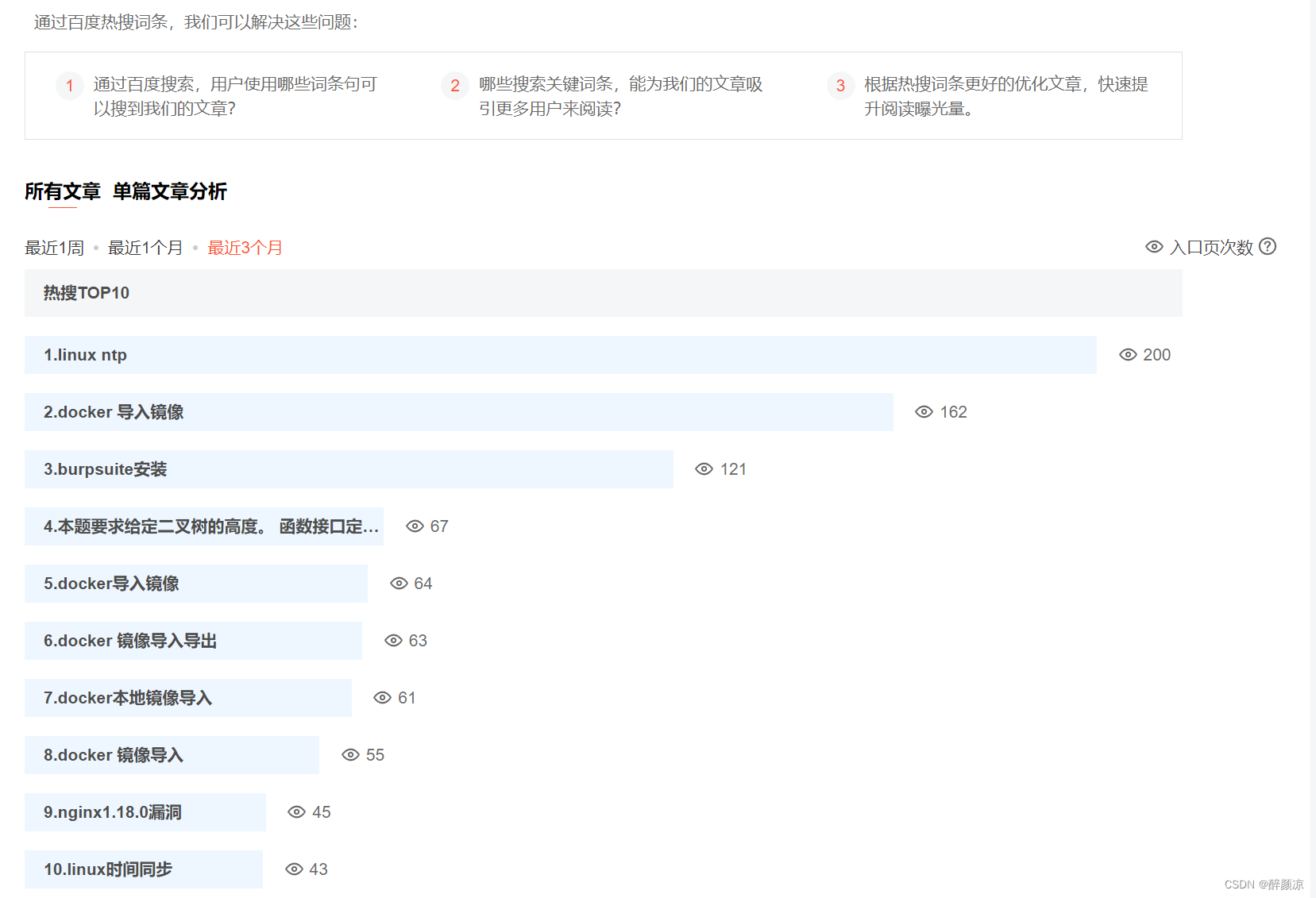Click the number 2 badge in the question box

tap(455, 85)
